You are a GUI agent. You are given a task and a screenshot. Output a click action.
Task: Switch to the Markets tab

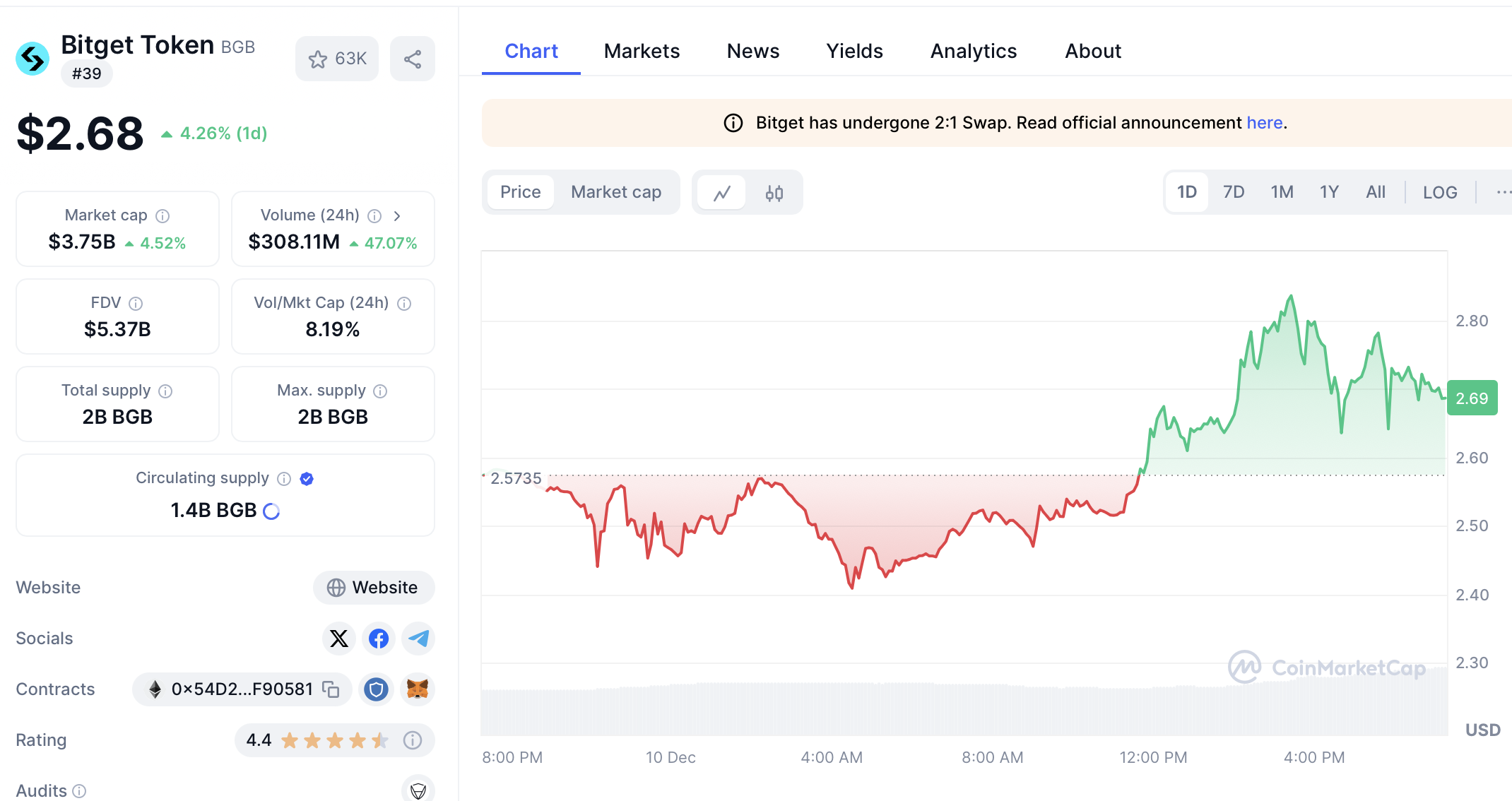point(642,51)
